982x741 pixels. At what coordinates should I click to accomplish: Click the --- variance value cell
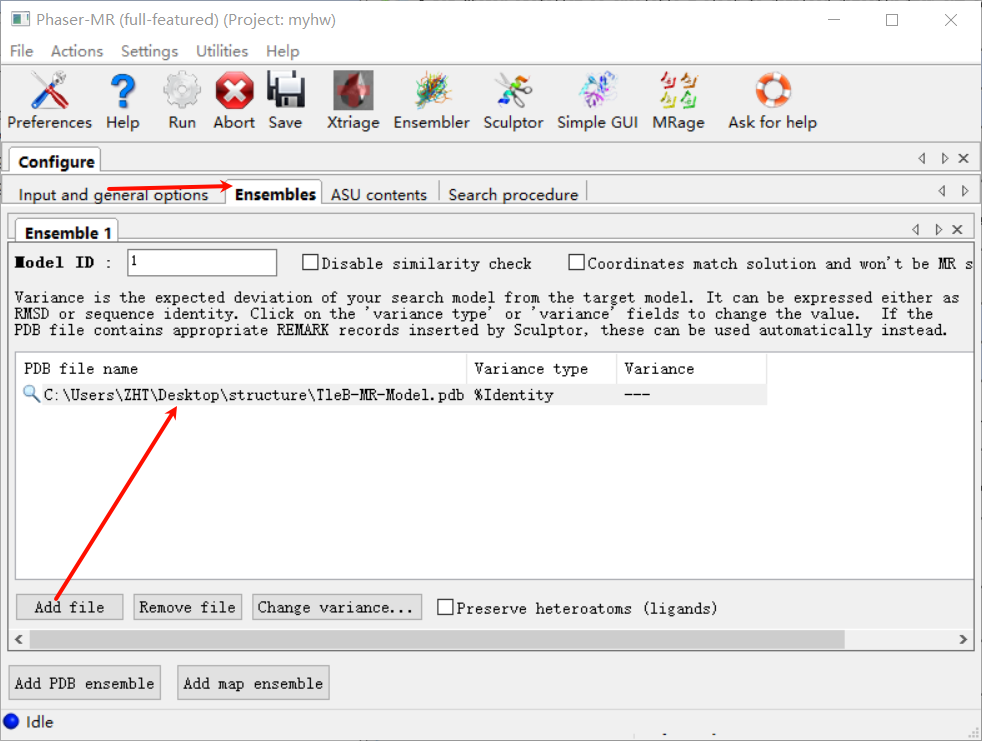[638, 395]
